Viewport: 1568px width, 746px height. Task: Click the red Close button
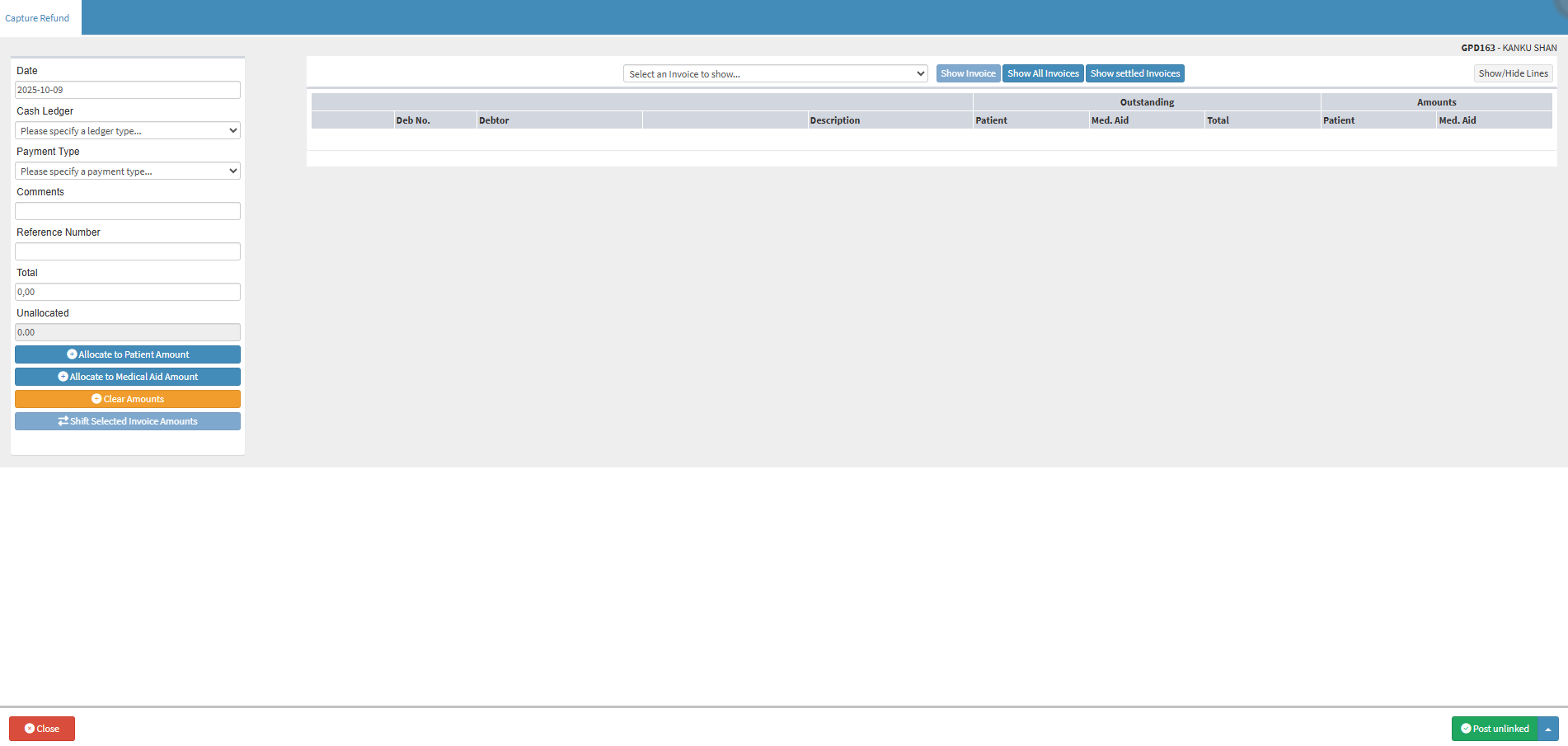pyautogui.click(x=42, y=729)
